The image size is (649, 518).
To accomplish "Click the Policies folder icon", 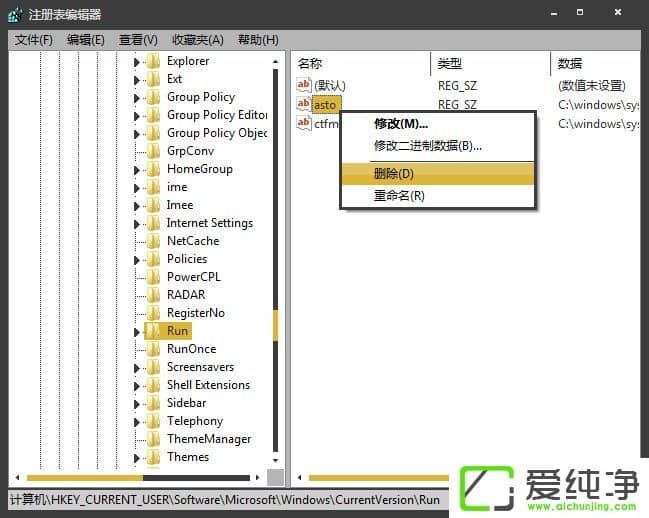I will [154, 259].
